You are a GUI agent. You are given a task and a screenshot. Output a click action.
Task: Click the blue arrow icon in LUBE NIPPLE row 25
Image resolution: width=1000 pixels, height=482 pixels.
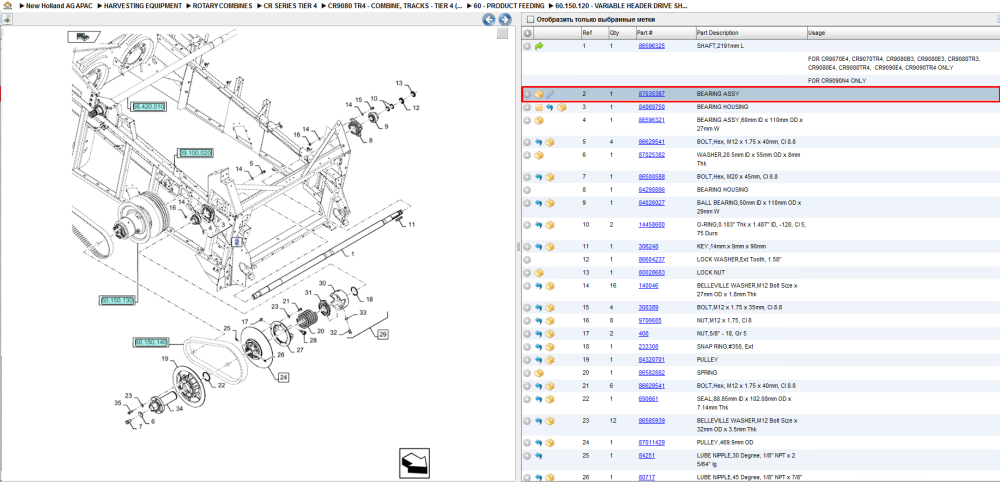click(x=539, y=456)
